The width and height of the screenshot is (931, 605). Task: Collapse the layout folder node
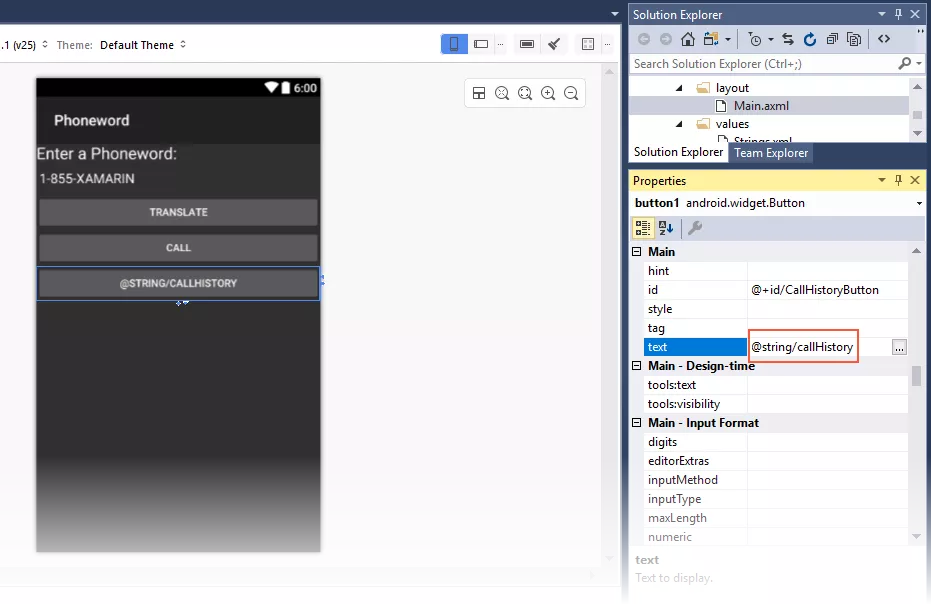point(679,88)
